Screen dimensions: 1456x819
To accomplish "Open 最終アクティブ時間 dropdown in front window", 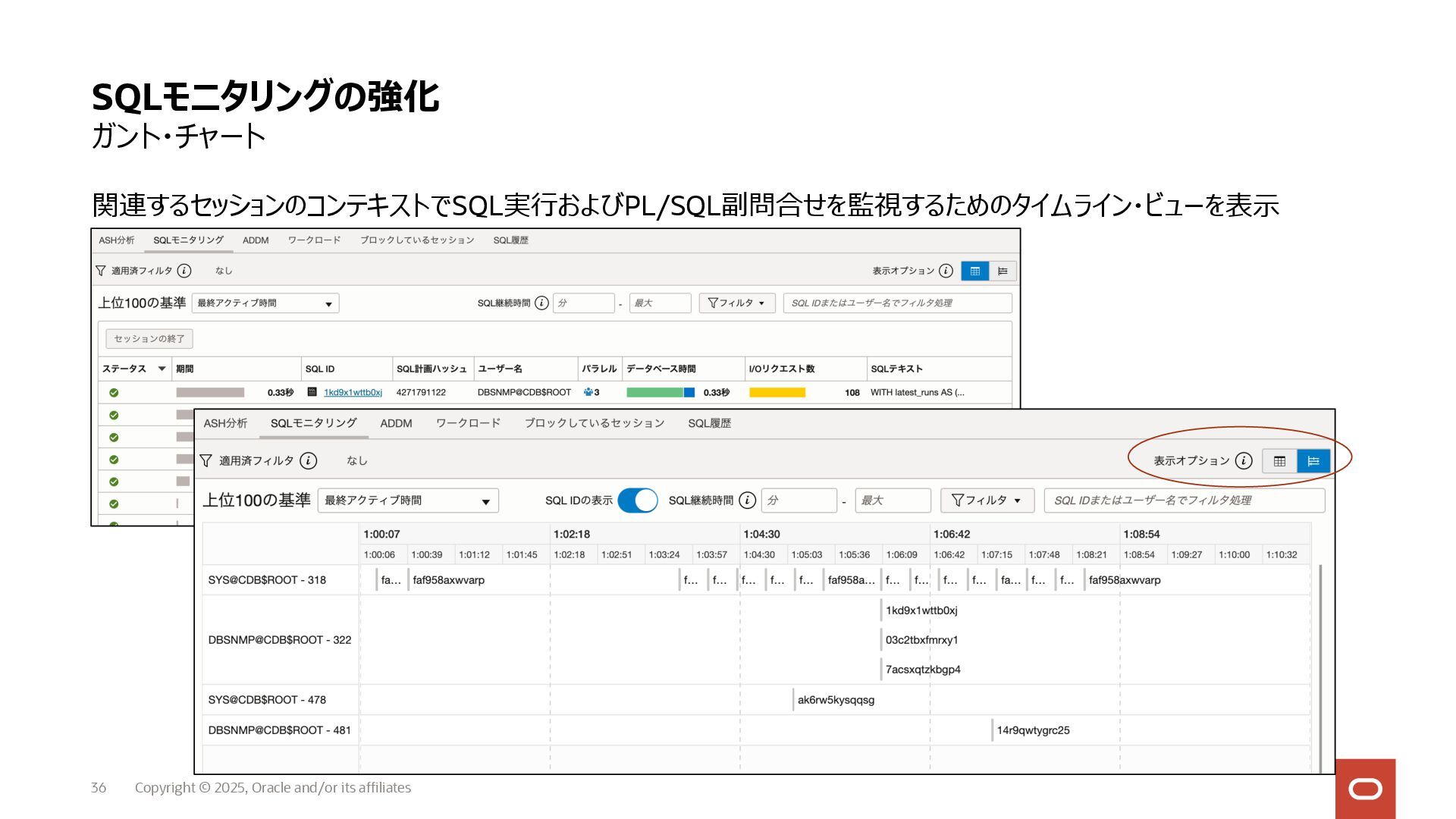I will tap(408, 500).
